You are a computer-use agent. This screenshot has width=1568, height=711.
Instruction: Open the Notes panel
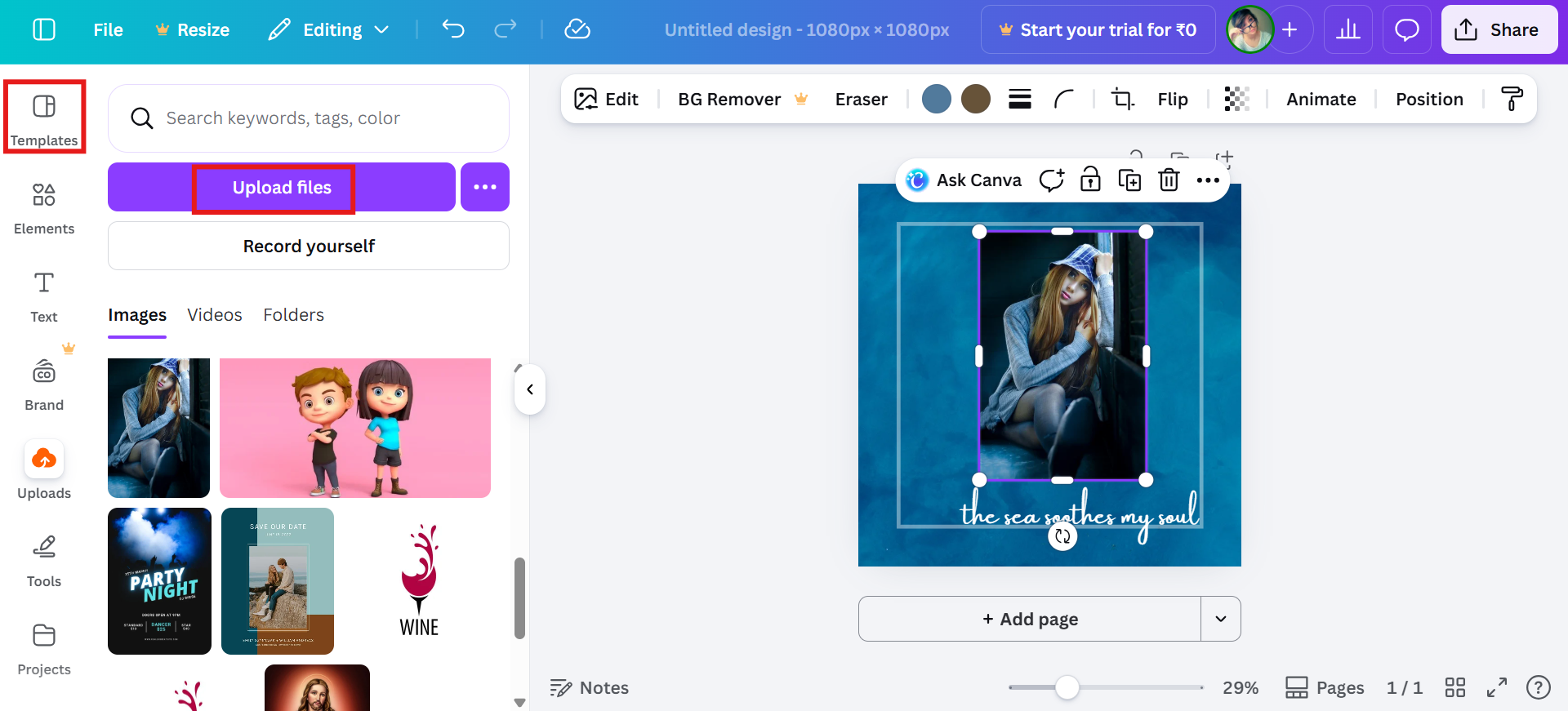(x=589, y=688)
